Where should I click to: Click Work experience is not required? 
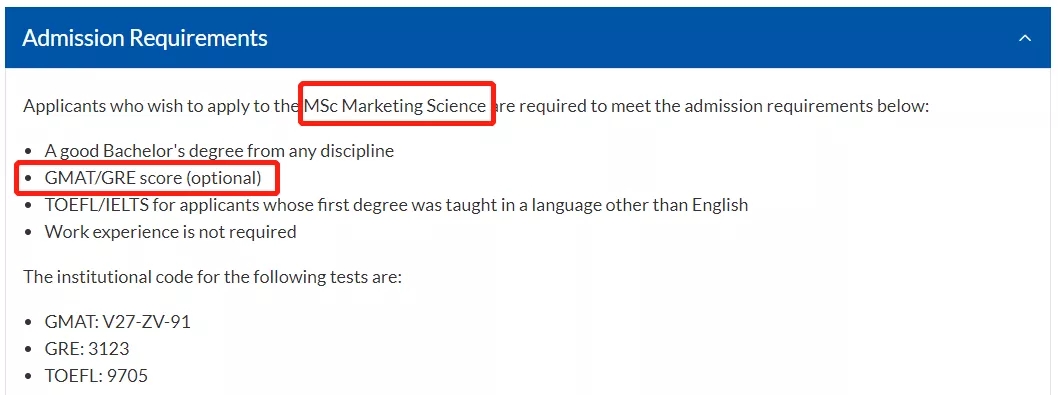pos(171,232)
